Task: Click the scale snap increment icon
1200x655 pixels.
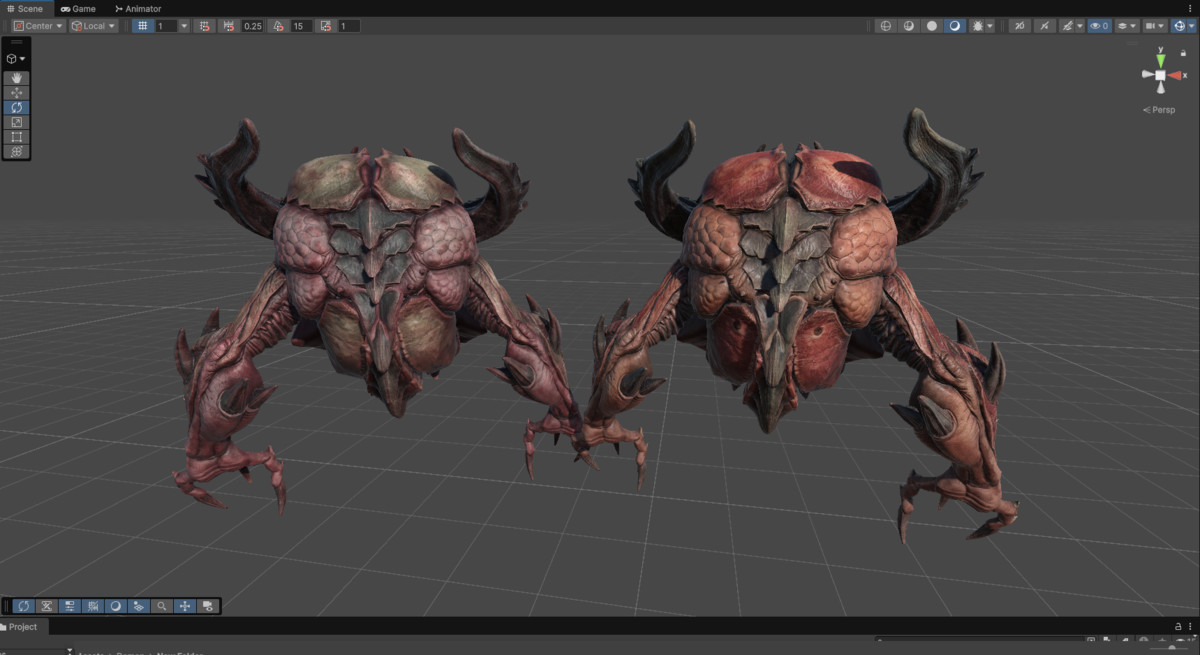Action: (327, 26)
